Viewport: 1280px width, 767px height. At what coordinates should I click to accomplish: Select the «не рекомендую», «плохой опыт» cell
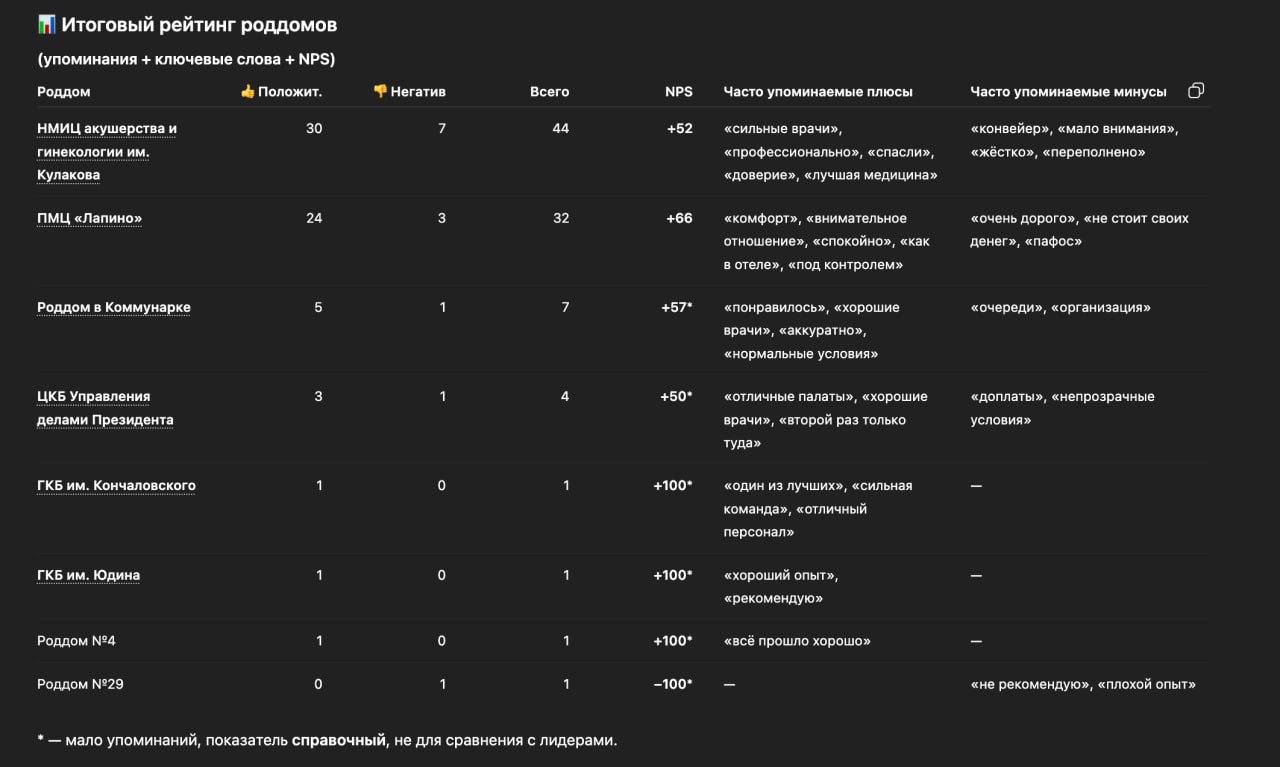pyautogui.click(x=1083, y=685)
